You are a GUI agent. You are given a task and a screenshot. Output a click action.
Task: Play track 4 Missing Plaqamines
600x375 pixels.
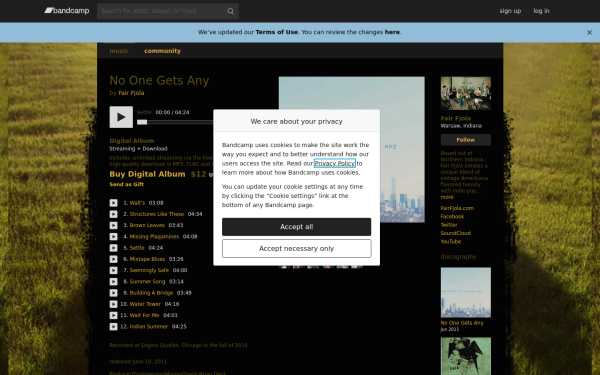pyautogui.click(x=113, y=236)
